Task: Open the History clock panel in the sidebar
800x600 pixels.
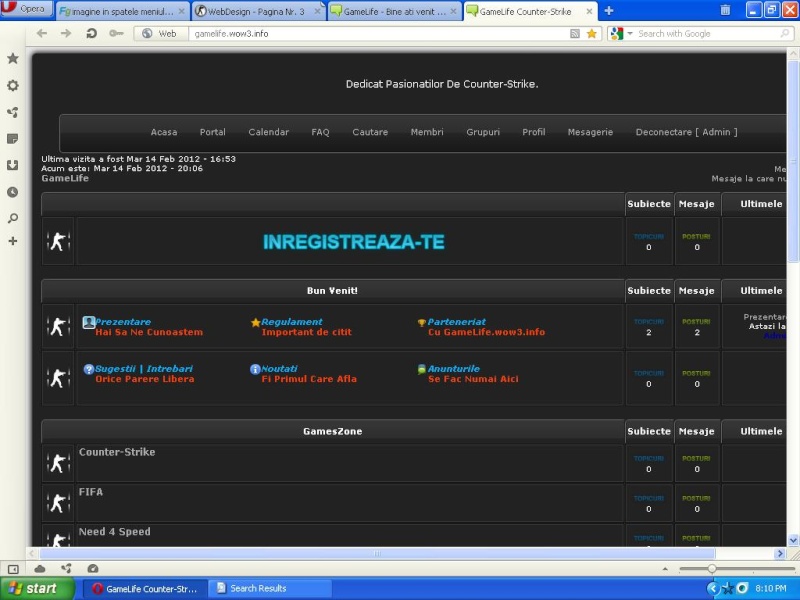Action: point(13,192)
